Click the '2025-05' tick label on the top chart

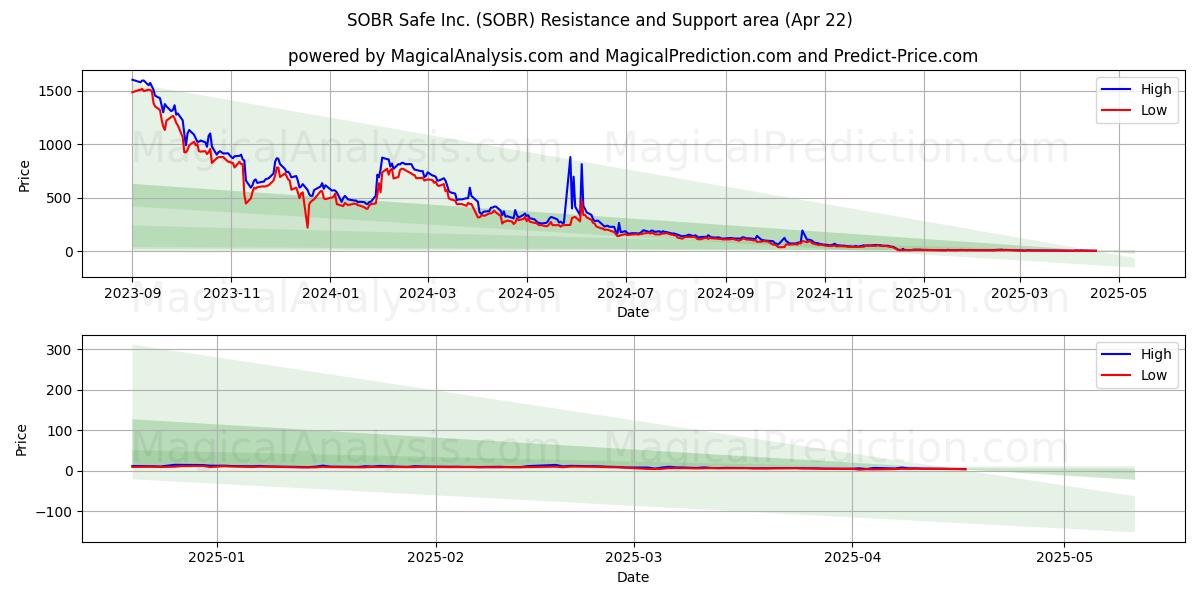point(1118,293)
